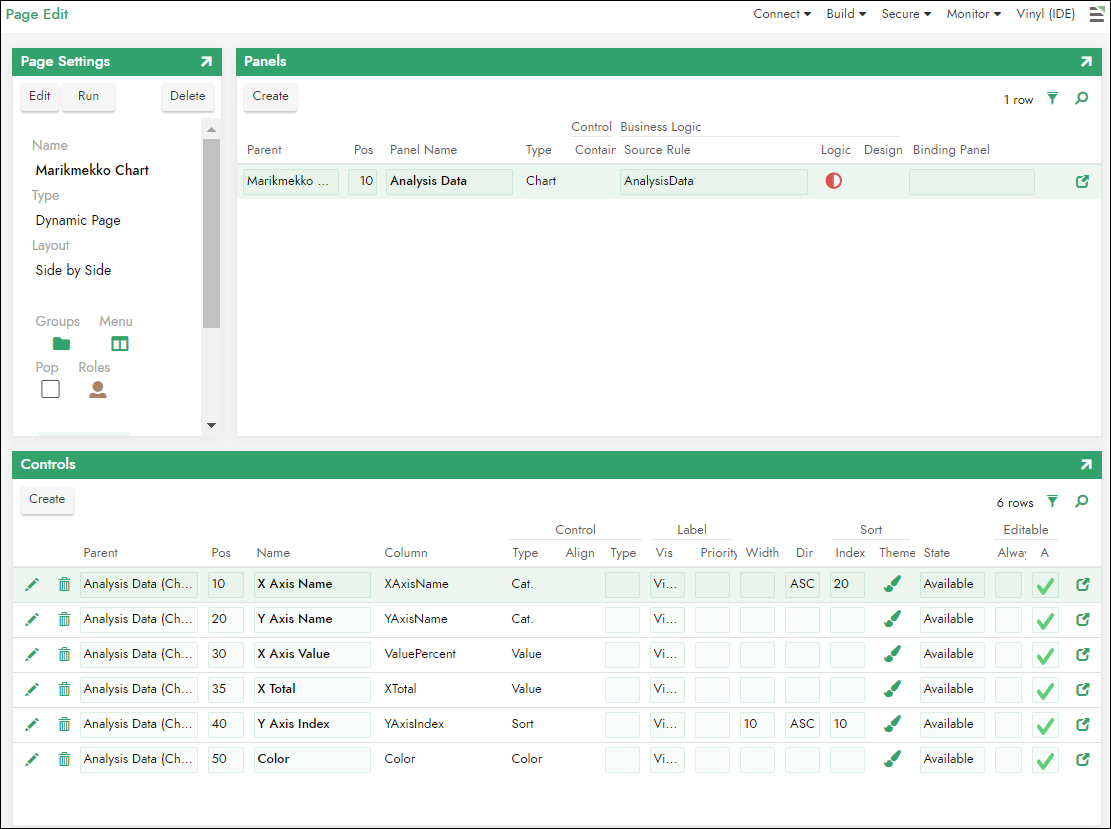Open the Menu icon in Page Settings
The height and width of the screenshot is (829, 1111).
120,344
